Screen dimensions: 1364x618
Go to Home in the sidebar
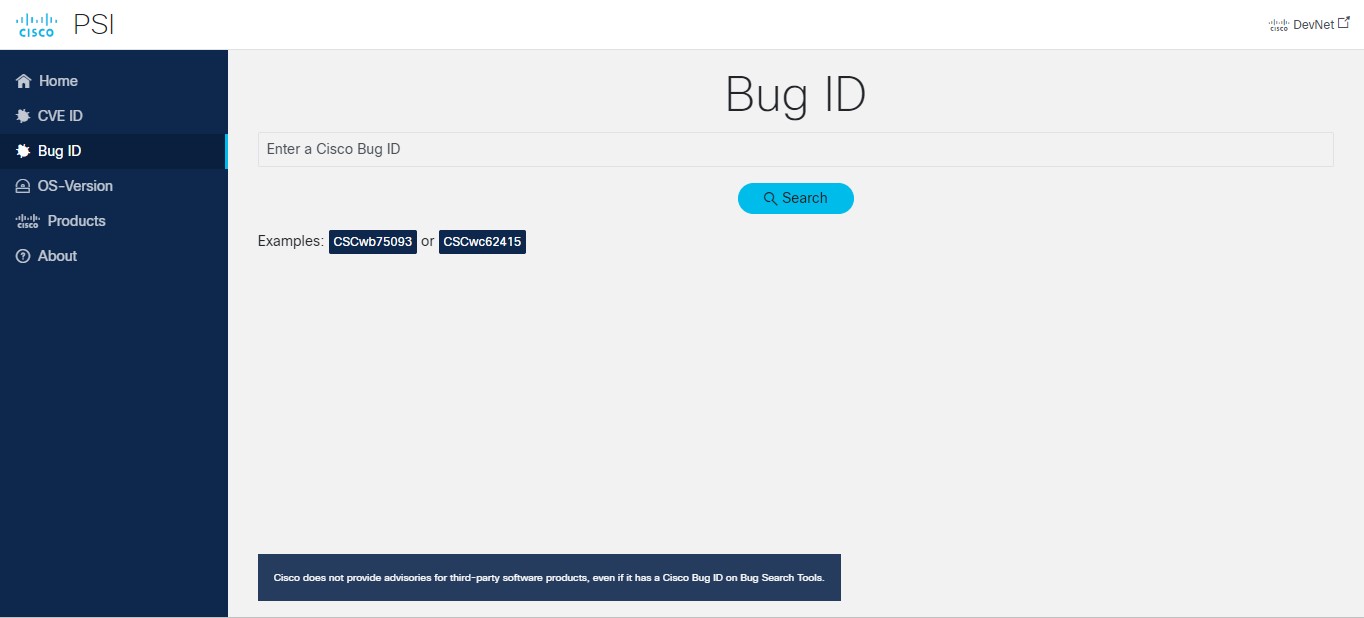coord(113,81)
